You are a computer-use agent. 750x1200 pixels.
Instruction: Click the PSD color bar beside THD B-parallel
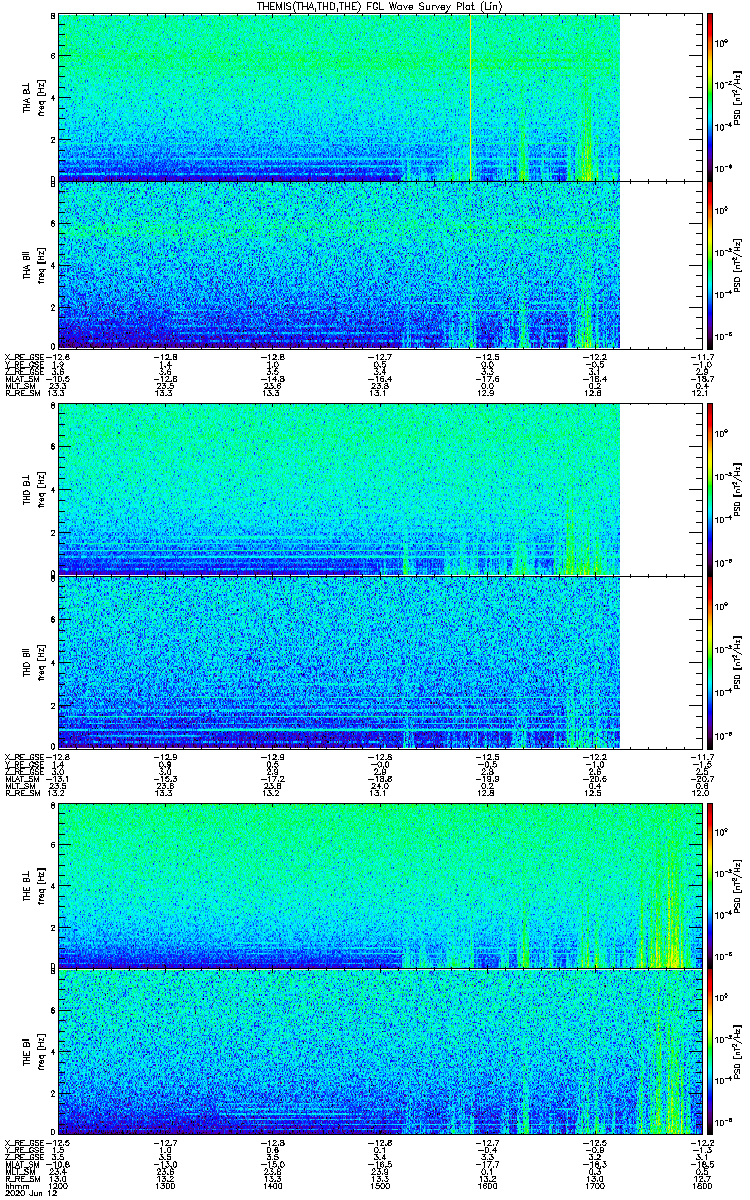710,660
